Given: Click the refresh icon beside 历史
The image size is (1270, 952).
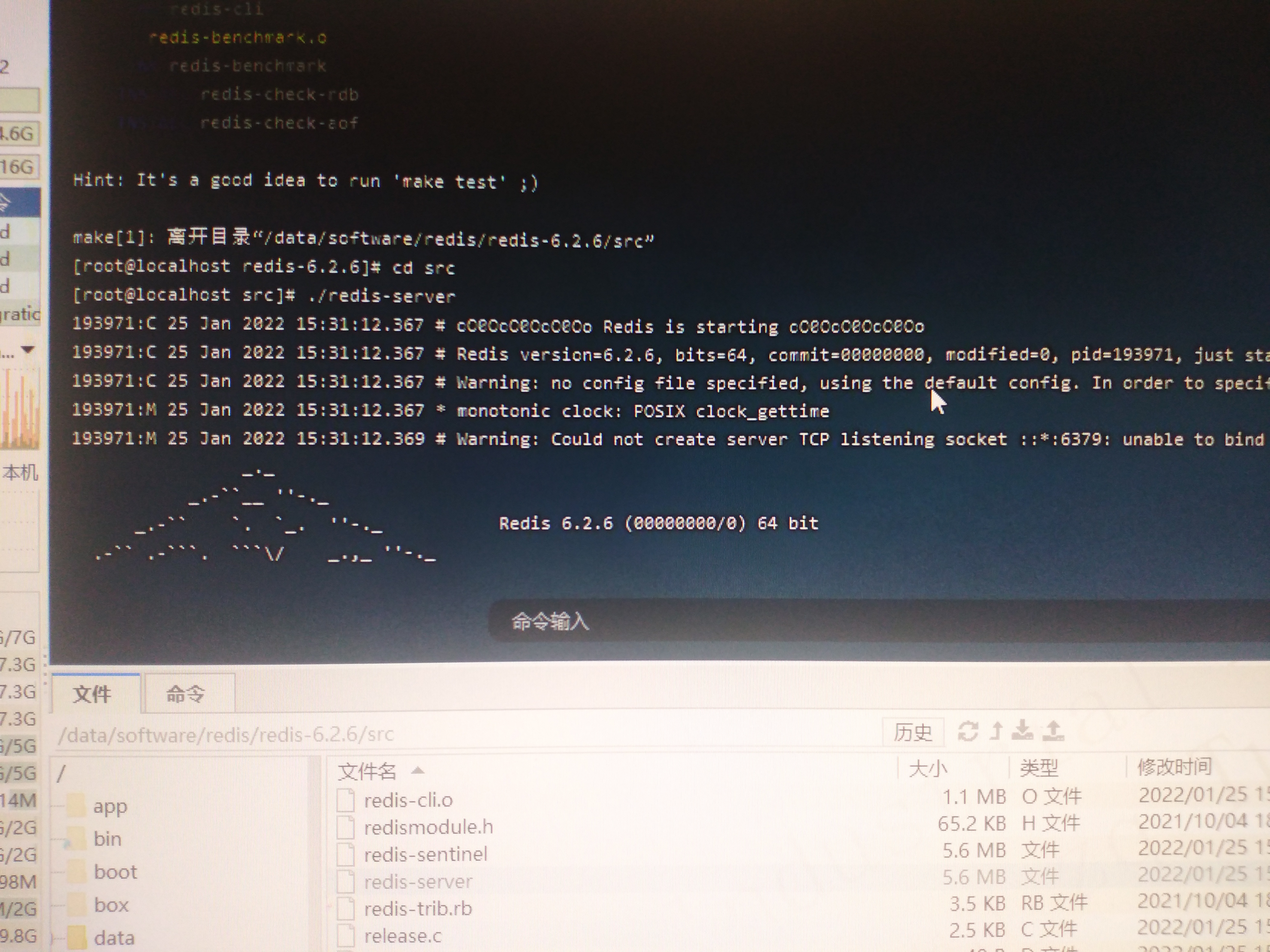Looking at the screenshot, I should [968, 731].
